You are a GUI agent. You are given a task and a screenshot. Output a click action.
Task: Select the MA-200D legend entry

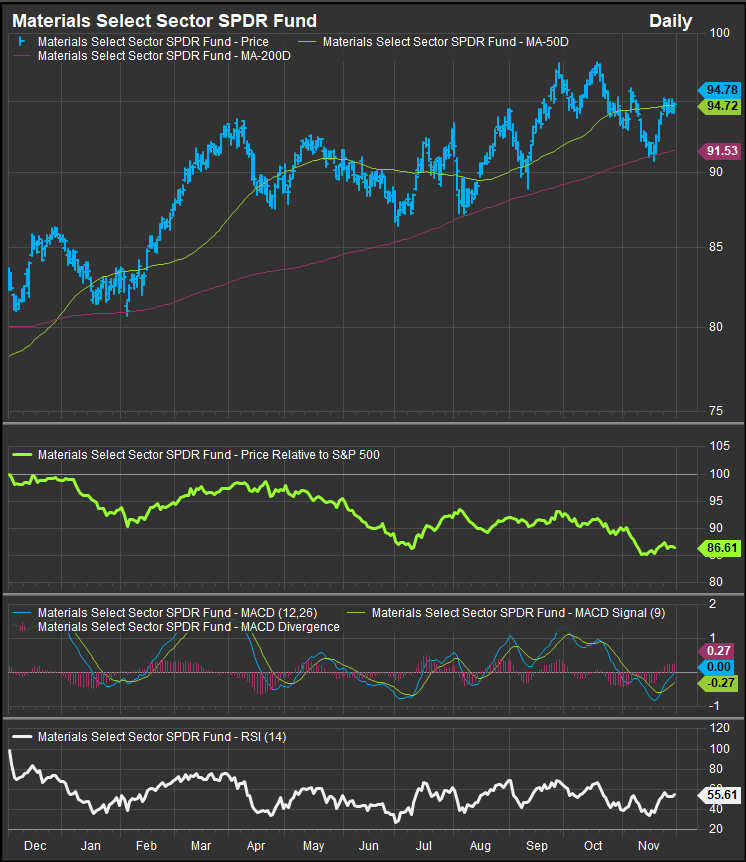pyautogui.click(x=164, y=56)
